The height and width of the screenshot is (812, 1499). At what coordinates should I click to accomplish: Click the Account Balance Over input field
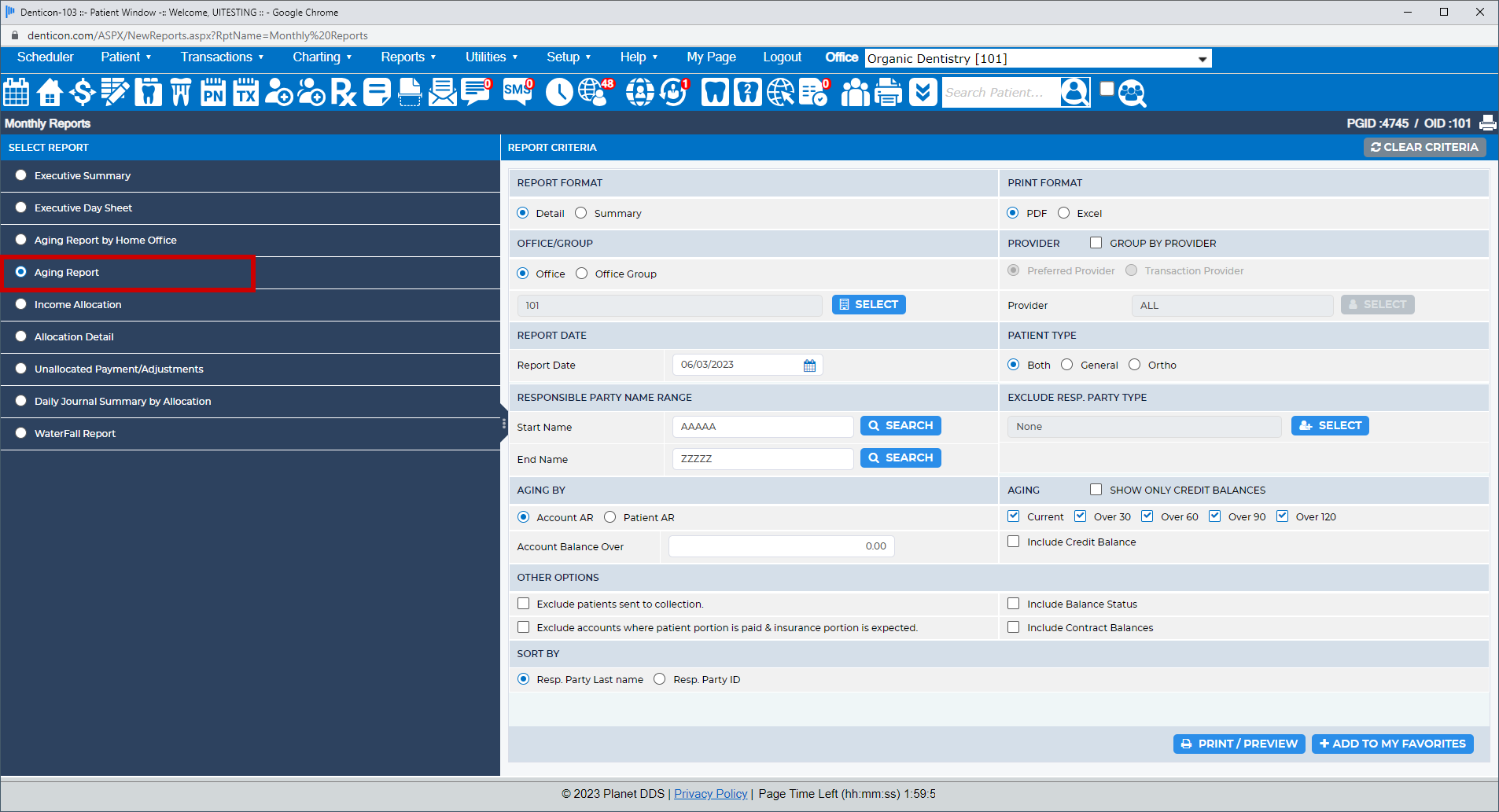coord(780,546)
